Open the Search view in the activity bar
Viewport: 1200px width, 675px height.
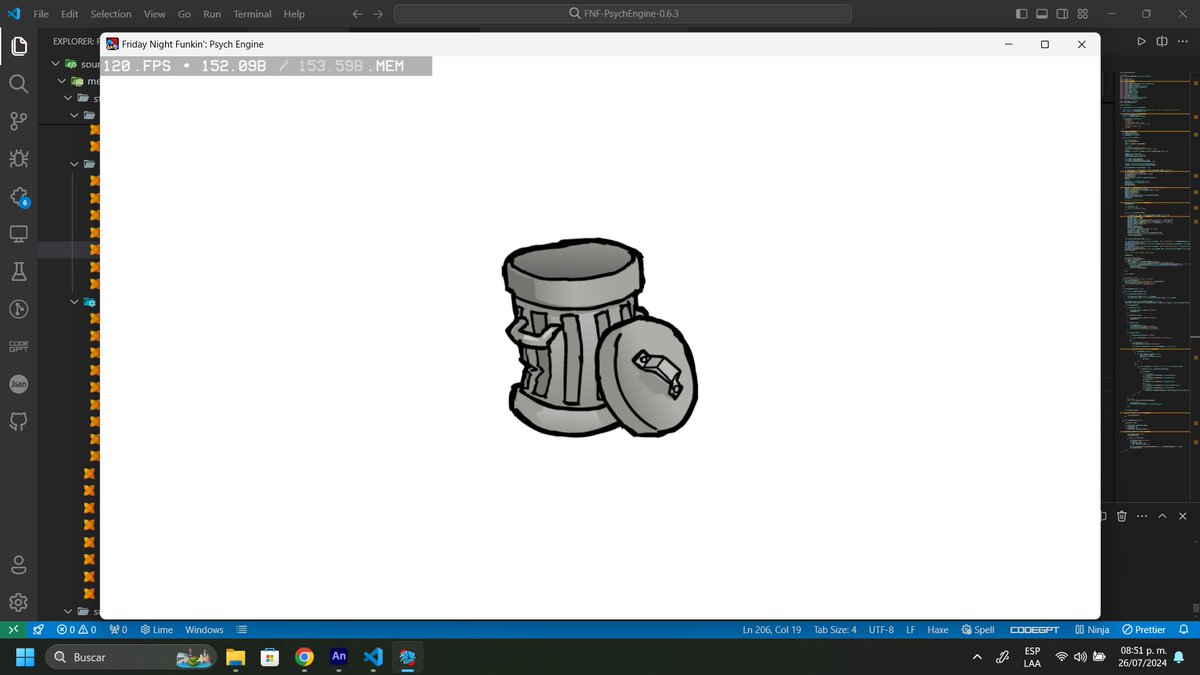coord(18,84)
